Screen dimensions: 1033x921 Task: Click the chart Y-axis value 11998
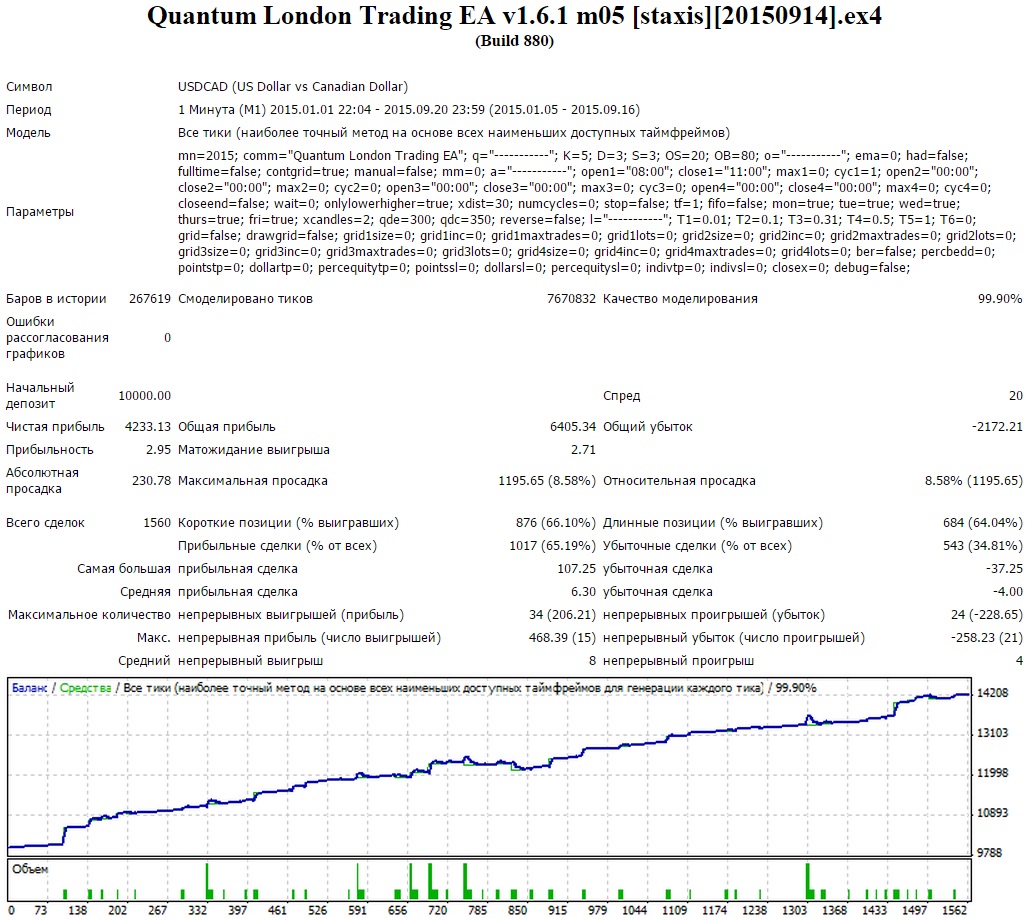pyautogui.click(x=992, y=773)
